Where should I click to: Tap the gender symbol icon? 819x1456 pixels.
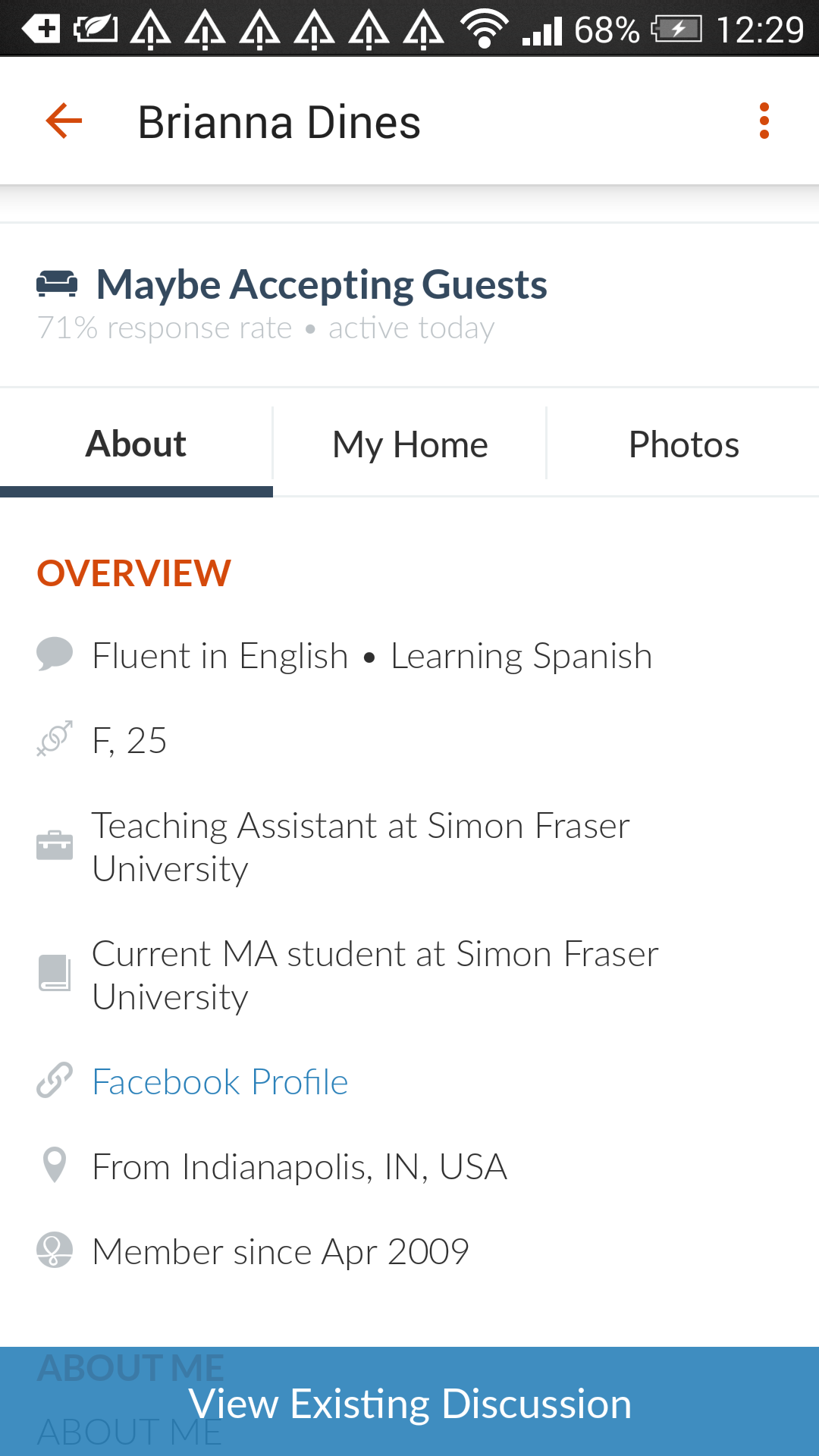(x=55, y=739)
